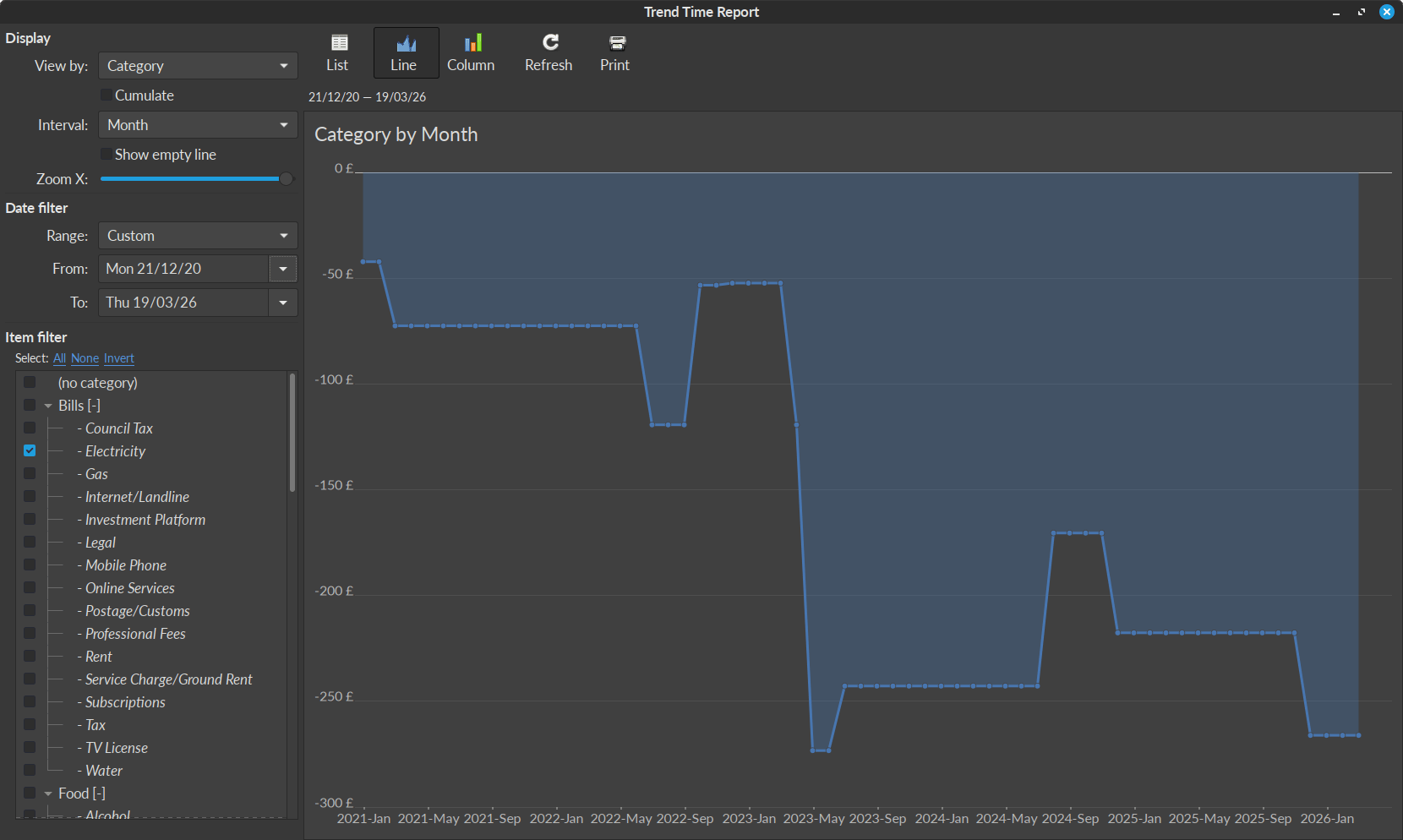1403x840 pixels.
Task: Tick the Legal checkbox
Action: pyautogui.click(x=30, y=542)
